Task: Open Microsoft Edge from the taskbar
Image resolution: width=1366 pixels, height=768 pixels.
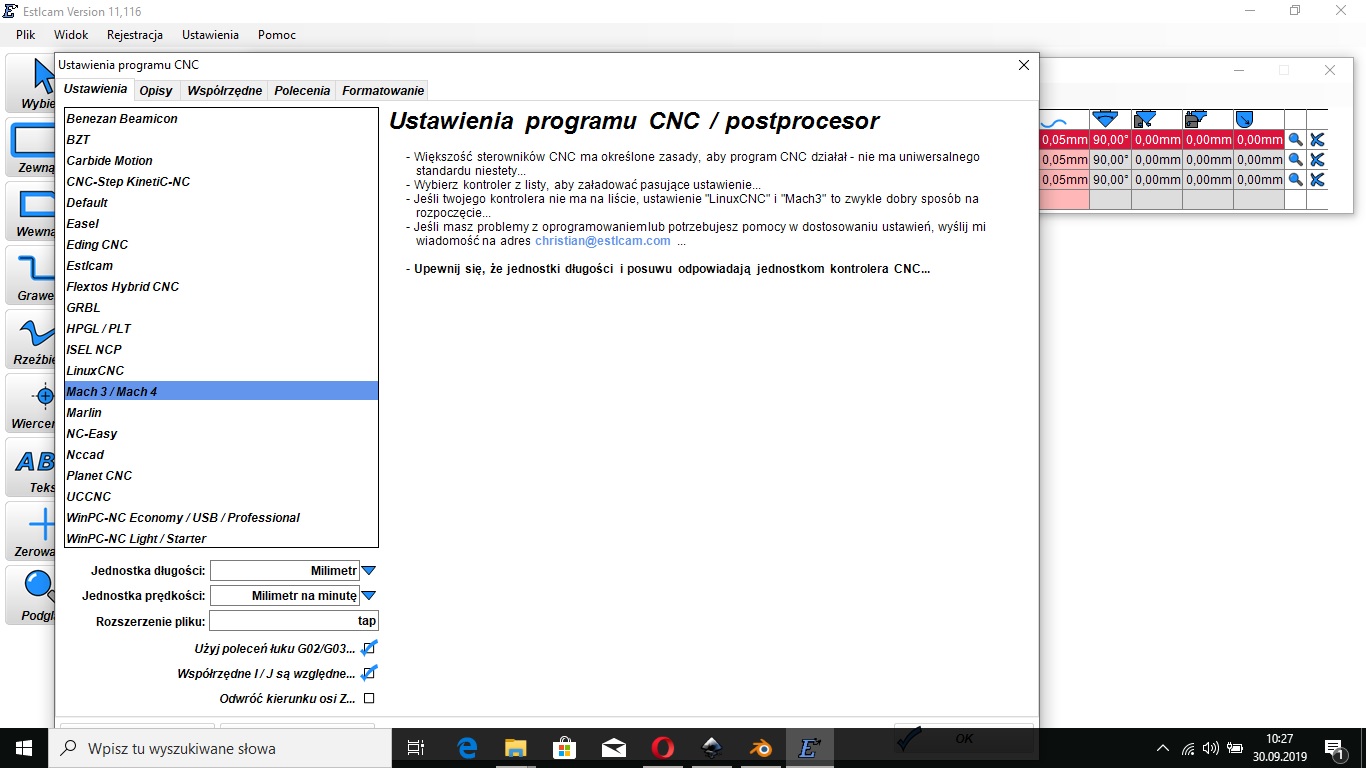Action: pos(467,747)
